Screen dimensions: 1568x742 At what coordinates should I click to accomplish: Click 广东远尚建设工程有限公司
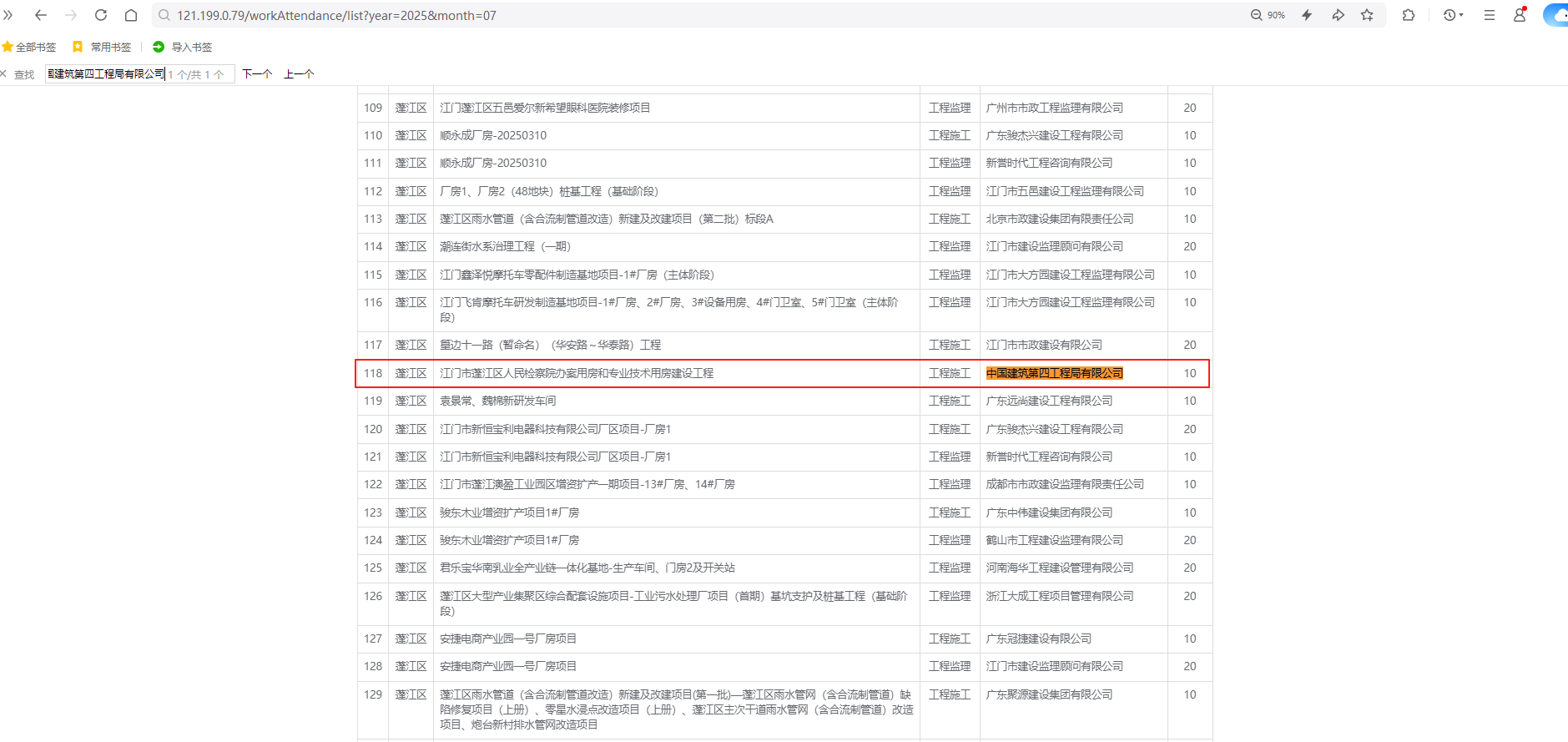(x=1049, y=401)
